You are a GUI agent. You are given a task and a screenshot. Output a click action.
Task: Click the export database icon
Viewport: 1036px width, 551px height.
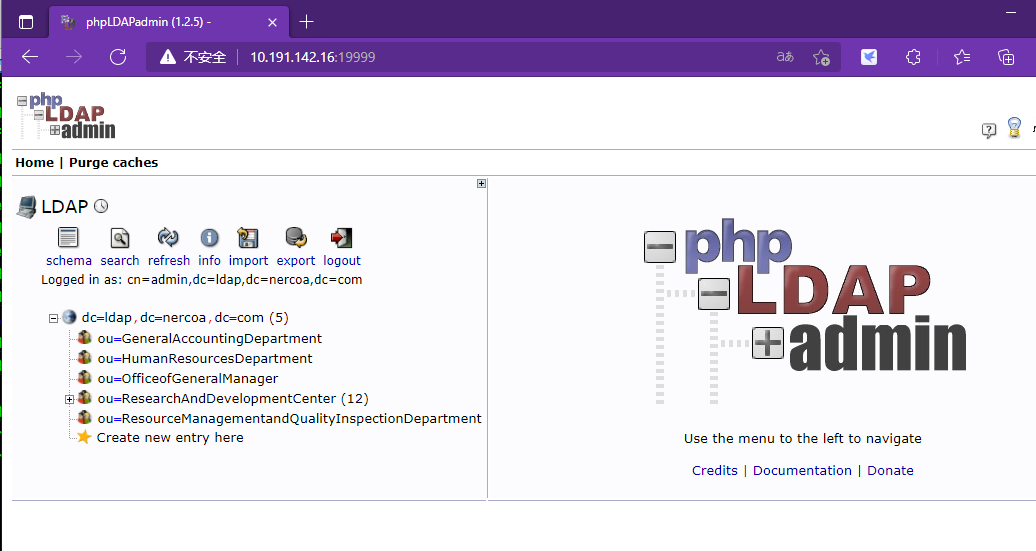point(295,238)
